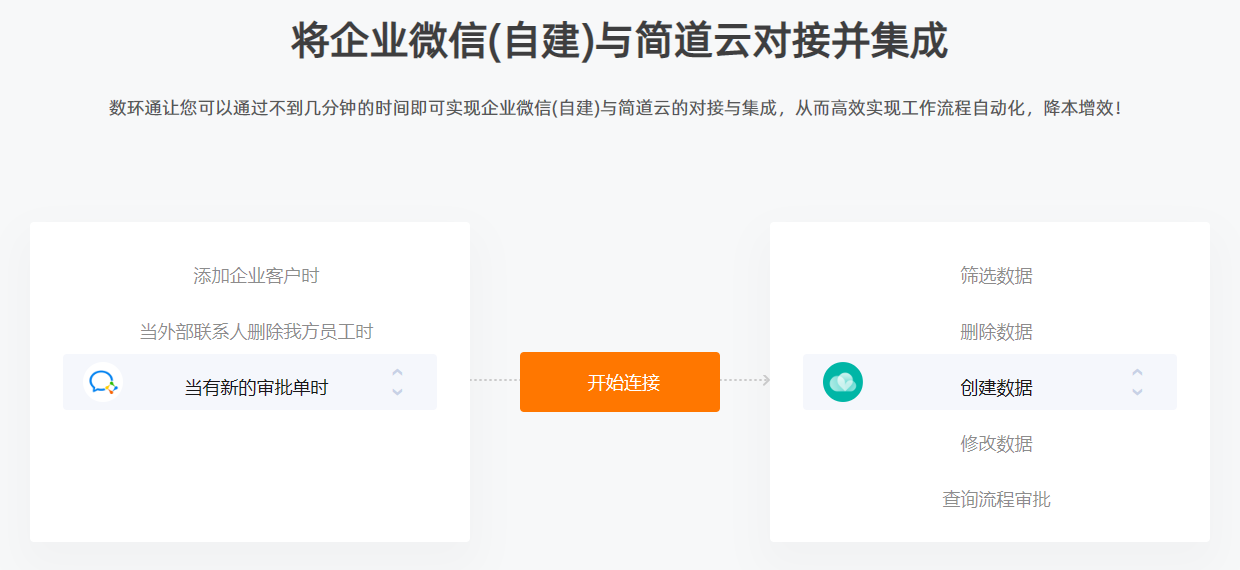Click up arrow in the action selector

[x=1137, y=373]
